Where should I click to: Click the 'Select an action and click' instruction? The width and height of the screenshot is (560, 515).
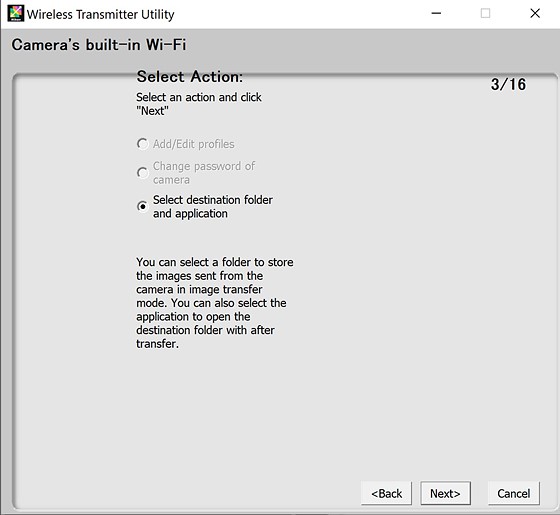point(199,104)
